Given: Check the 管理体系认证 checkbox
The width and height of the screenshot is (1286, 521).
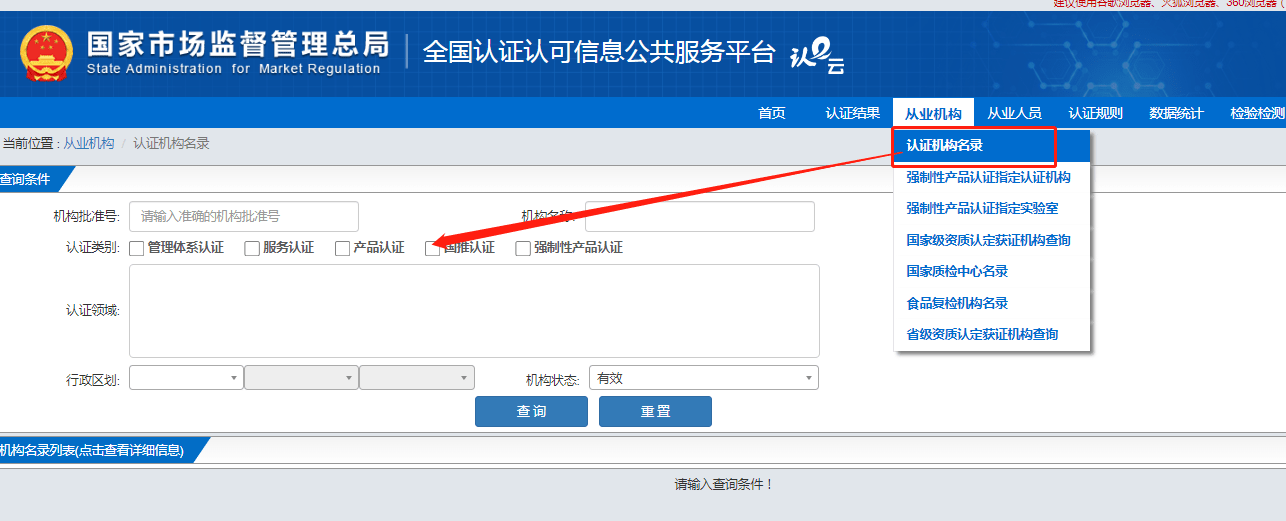Looking at the screenshot, I should pos(137,248).
